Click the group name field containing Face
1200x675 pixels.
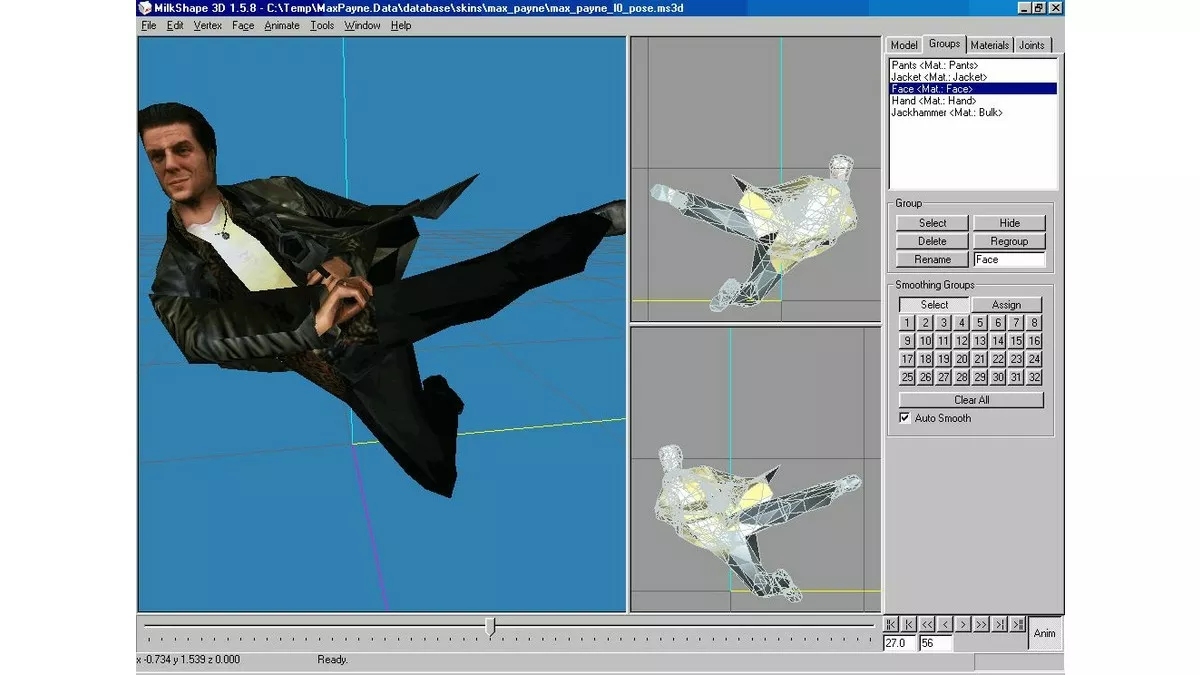[x=1008, y=259]
